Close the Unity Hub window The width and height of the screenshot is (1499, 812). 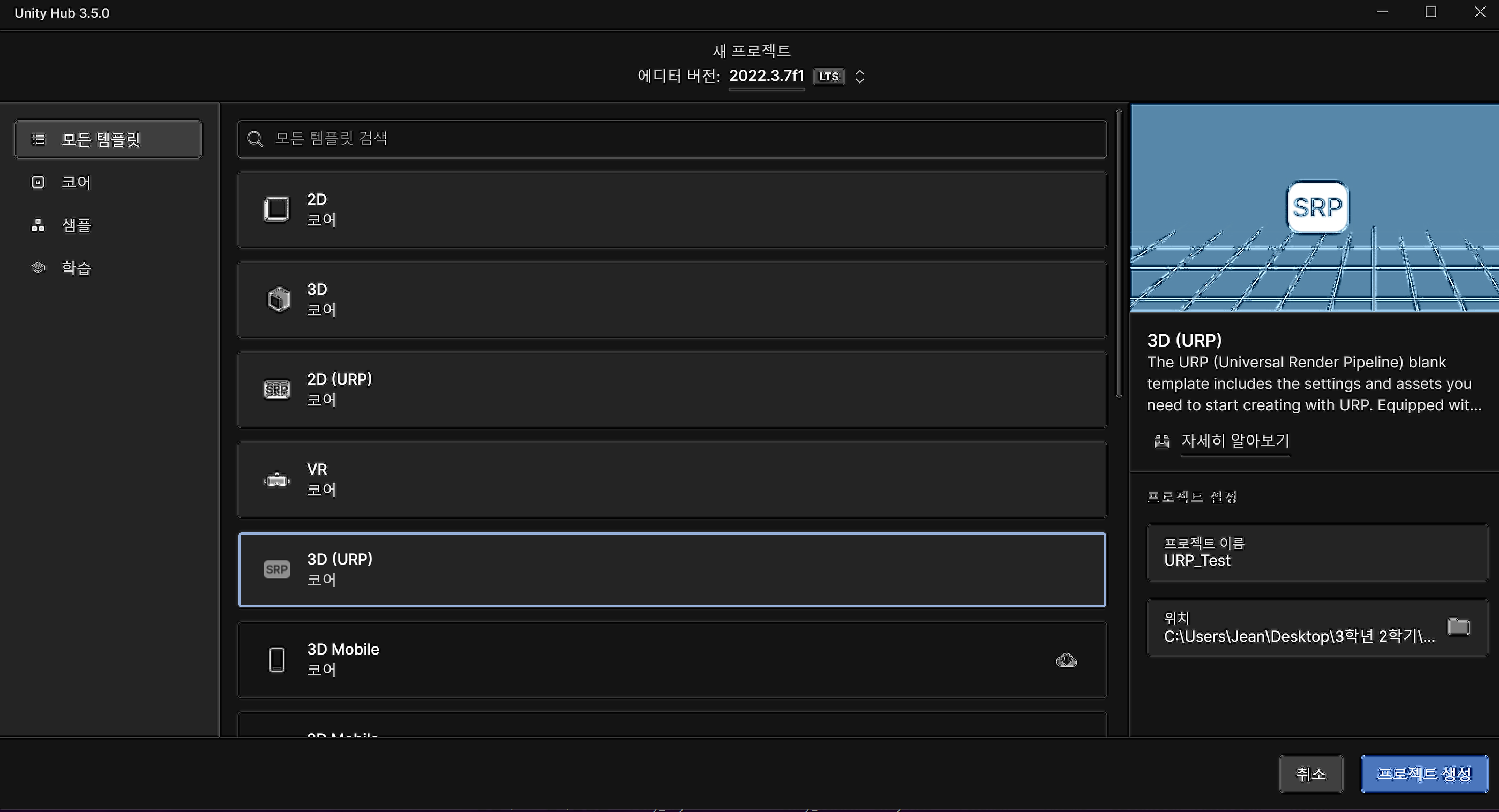[x=1480, y=12]
